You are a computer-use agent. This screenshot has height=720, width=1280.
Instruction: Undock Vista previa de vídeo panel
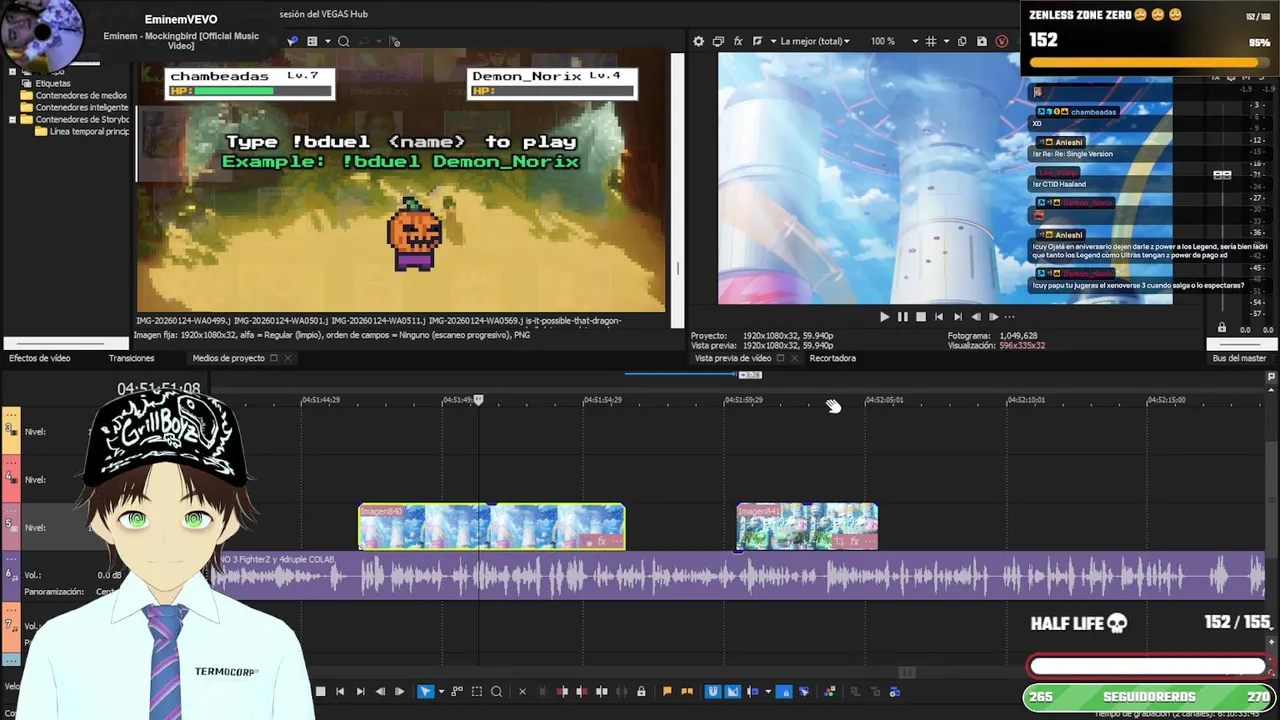[780, 358]
